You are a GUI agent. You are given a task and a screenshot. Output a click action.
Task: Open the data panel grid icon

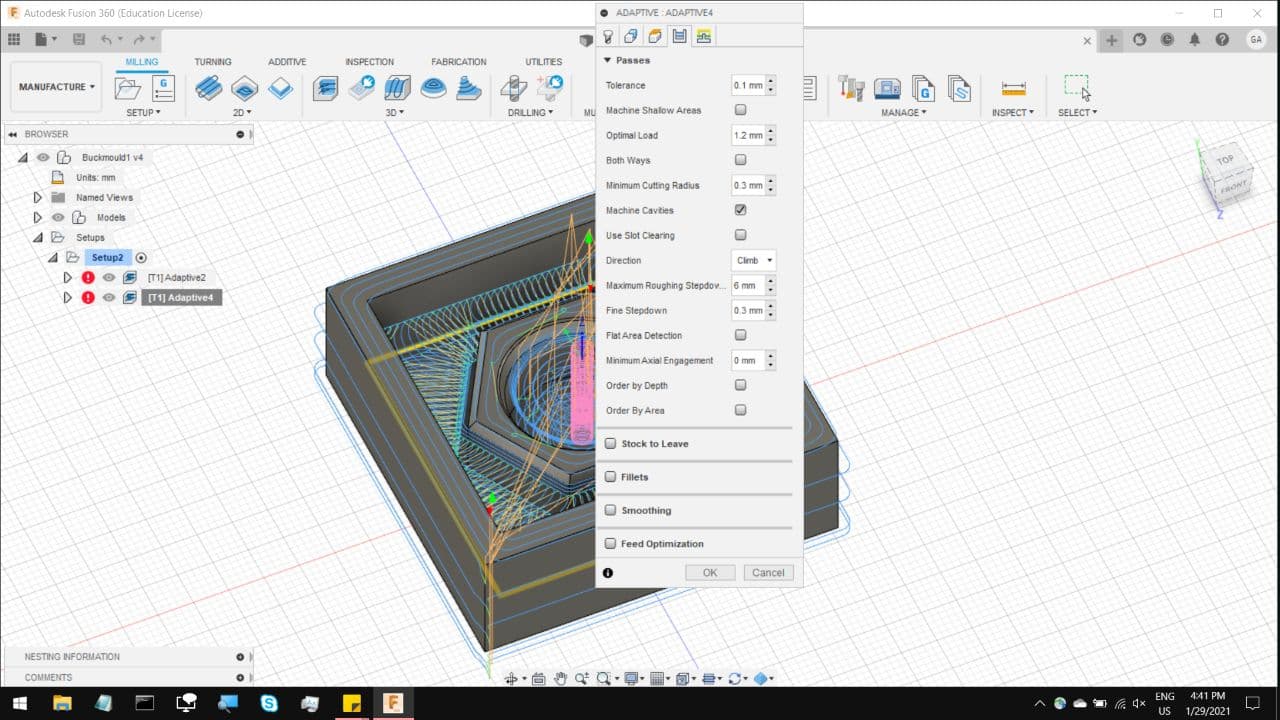pos(14,39)
